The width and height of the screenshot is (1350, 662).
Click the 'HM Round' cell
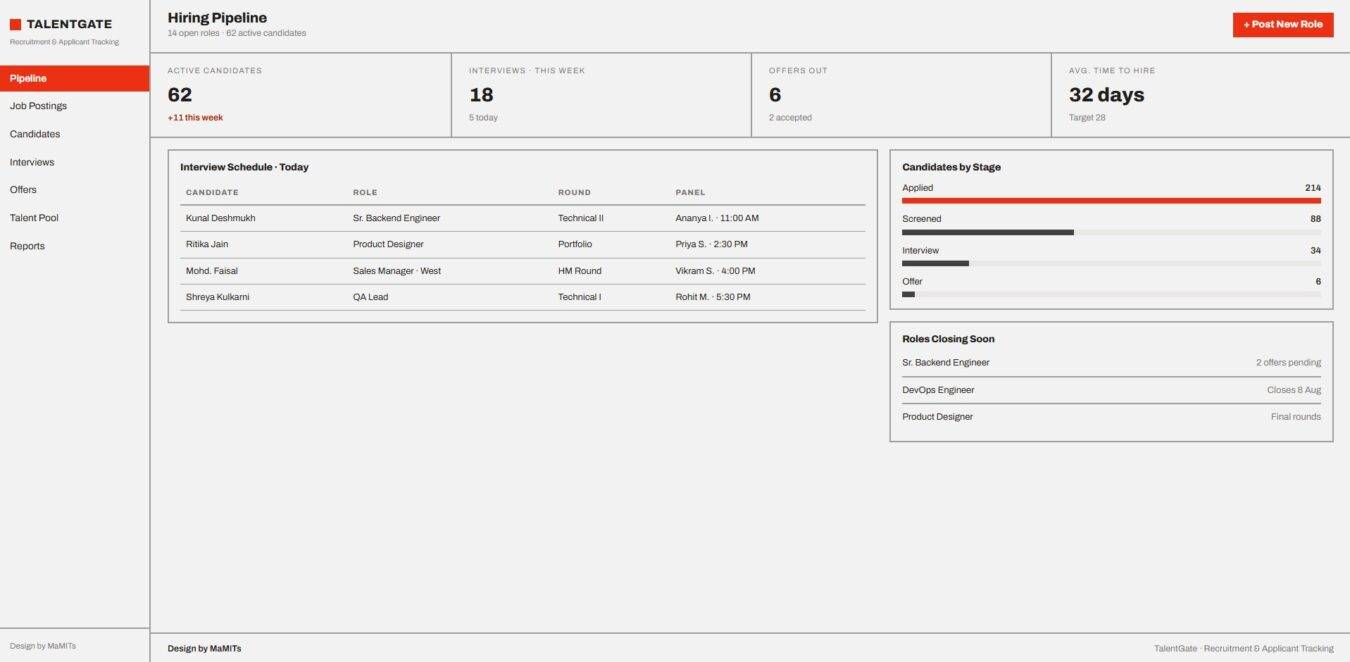point(580,271)
